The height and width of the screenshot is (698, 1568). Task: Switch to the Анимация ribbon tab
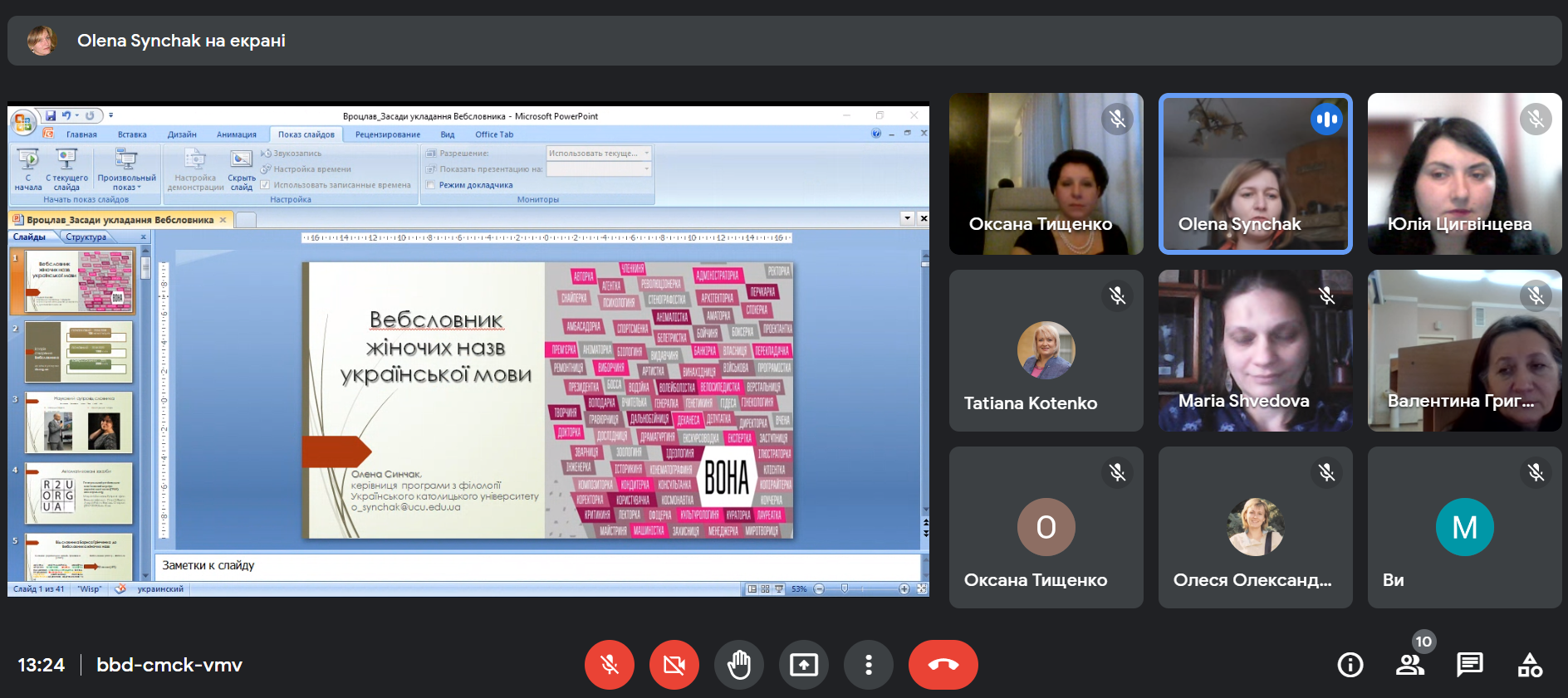(x=236, y=134)
